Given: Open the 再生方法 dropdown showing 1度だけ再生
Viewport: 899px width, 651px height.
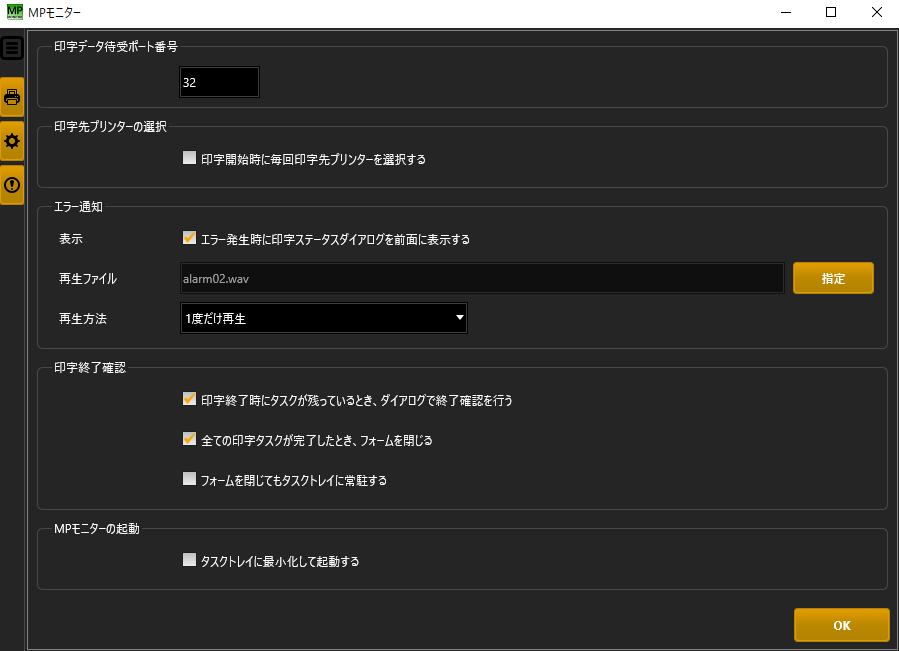Looking at the screenshot, I should 324,318.
